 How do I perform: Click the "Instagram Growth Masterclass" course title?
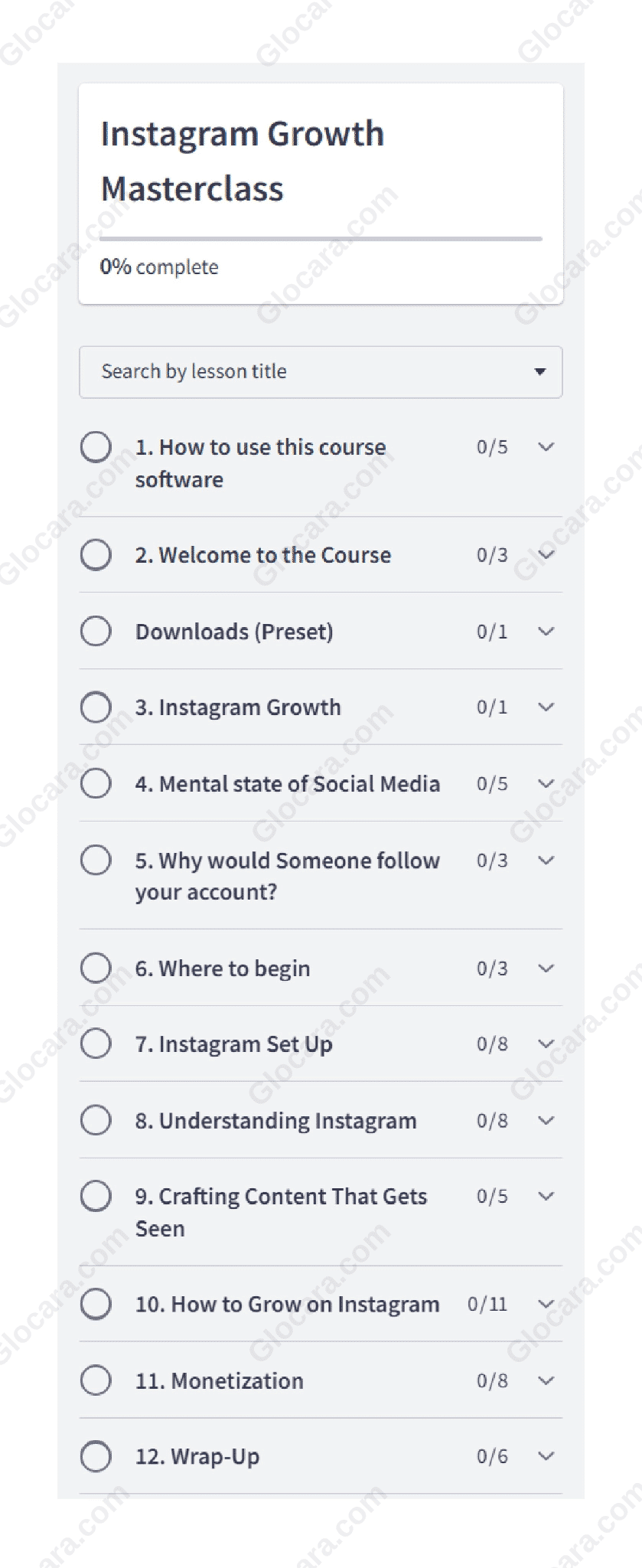click(x=243, y=161)
